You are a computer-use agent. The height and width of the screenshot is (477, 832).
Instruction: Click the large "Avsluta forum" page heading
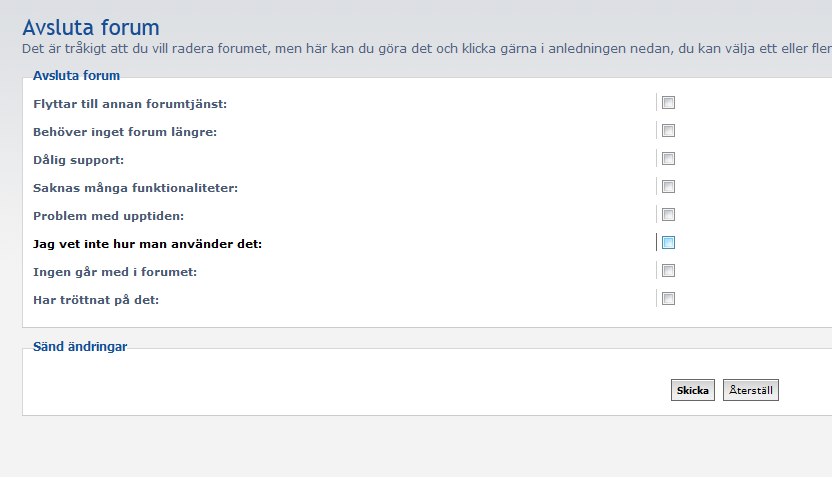[90, 28]
